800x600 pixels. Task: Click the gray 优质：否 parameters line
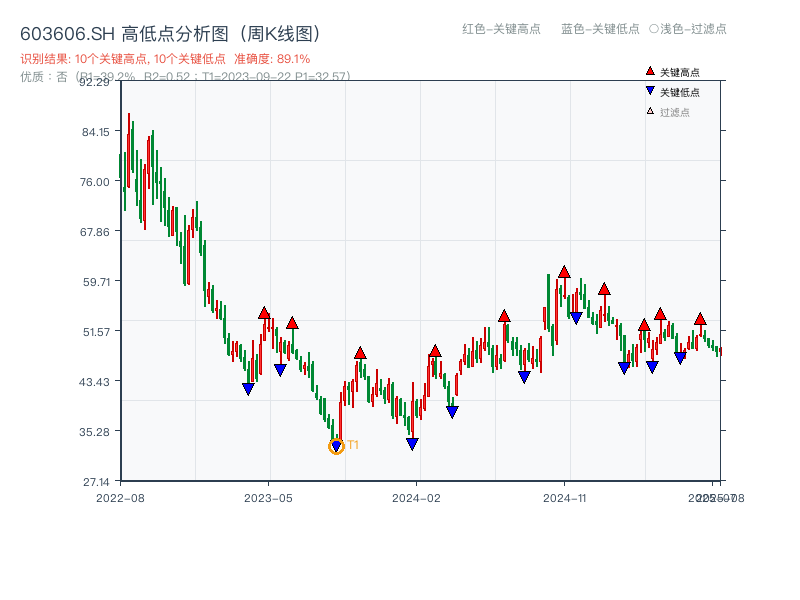(185, 77)
